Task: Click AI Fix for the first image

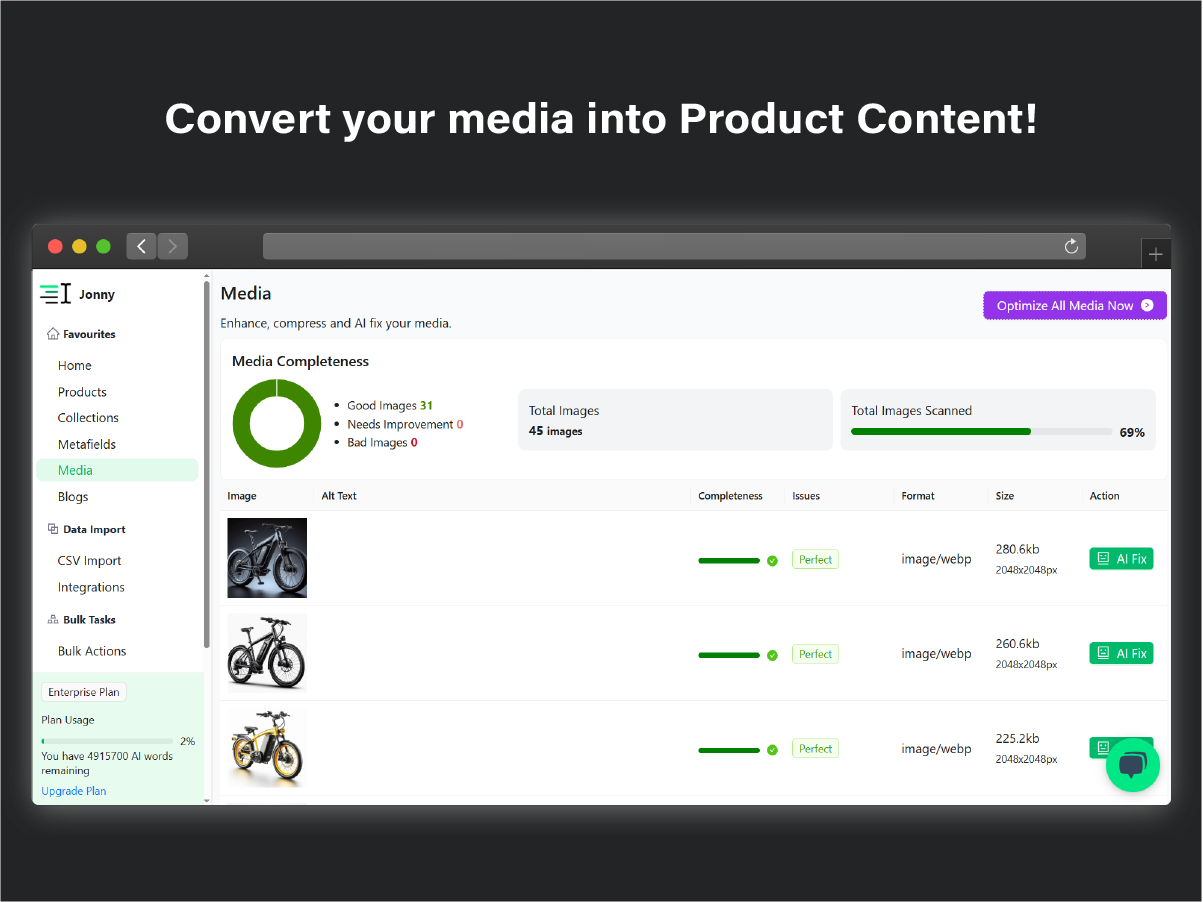Action: tap(1121, 559)
